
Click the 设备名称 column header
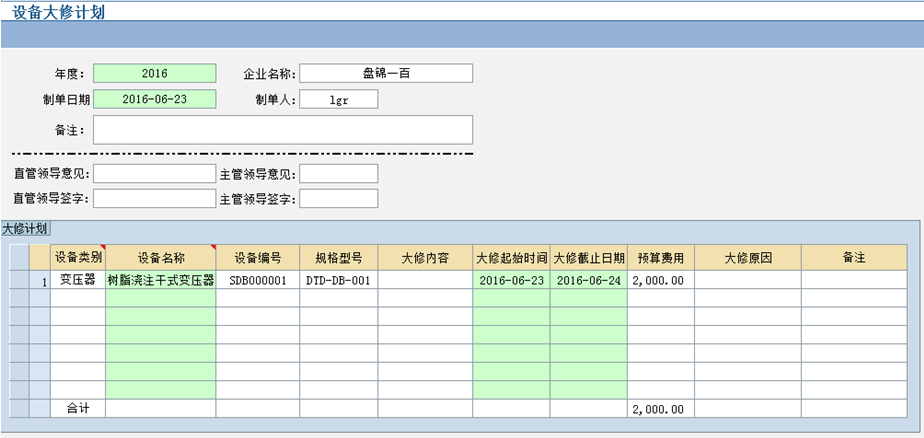(160, 258)
